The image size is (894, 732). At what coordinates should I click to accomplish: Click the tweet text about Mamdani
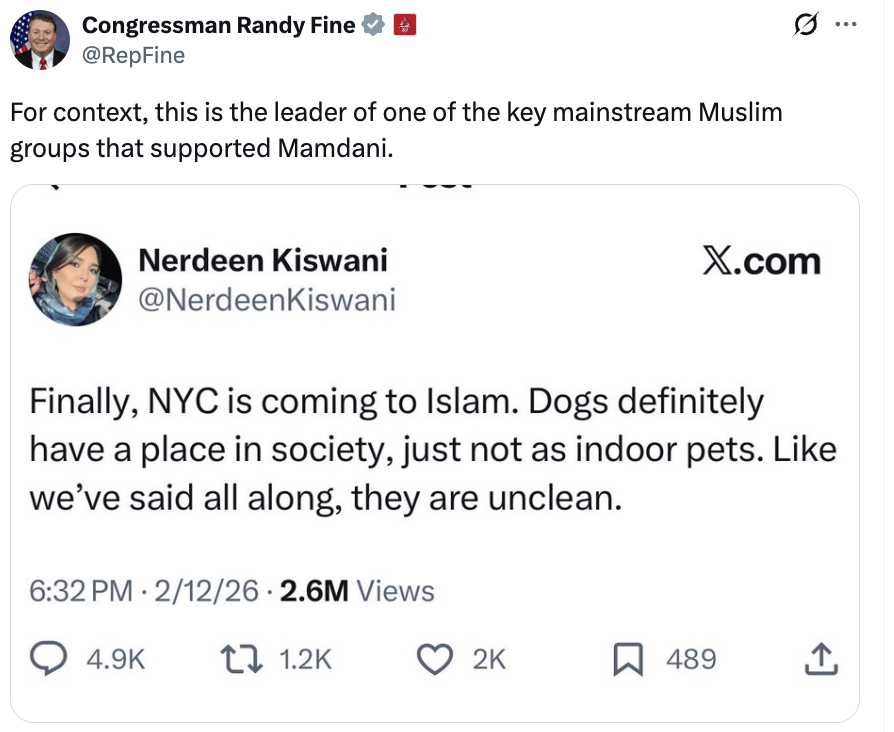coord(396,130)
